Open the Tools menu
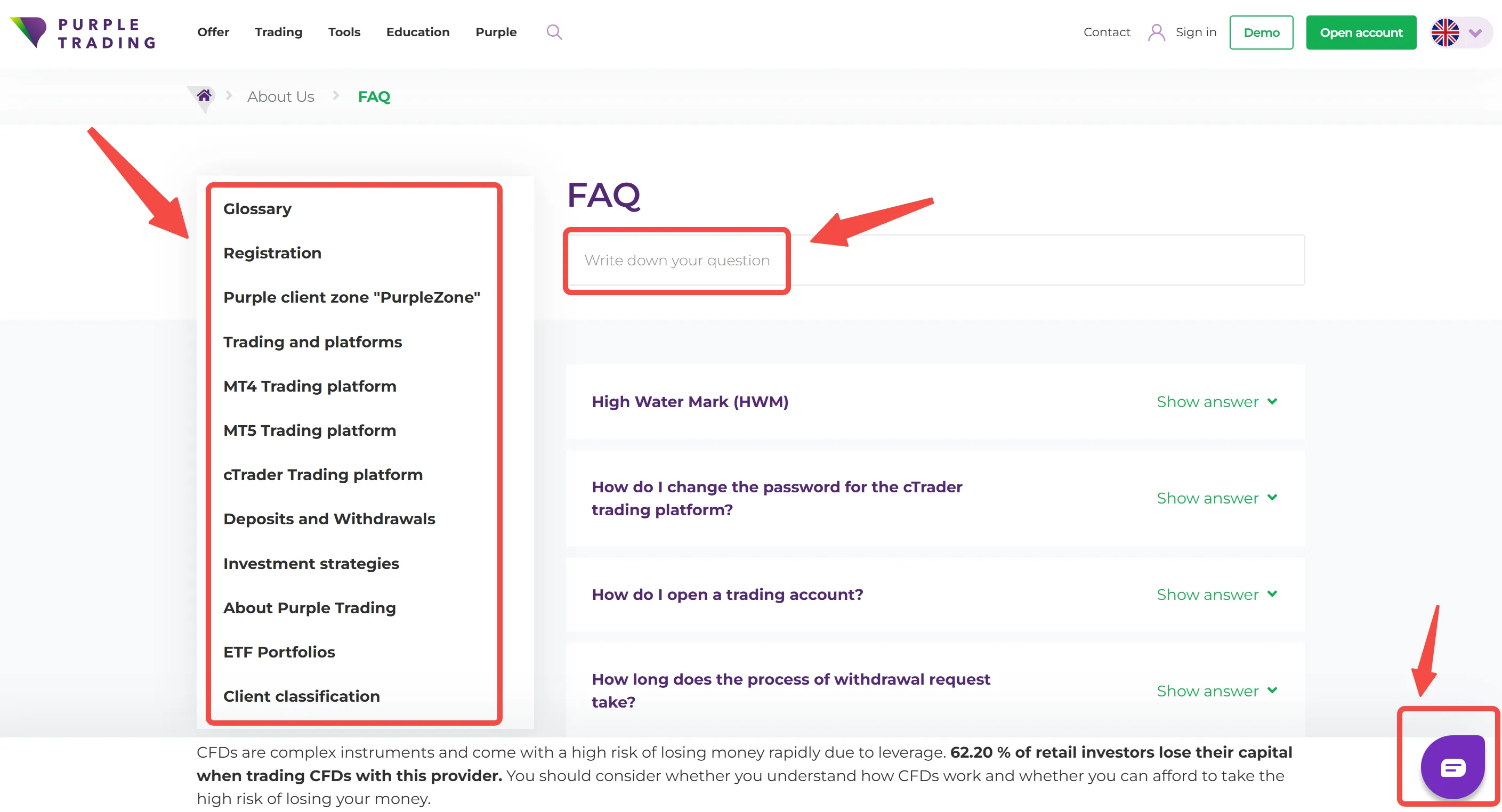The width and height of the screenshot is (1502, 812). point(344,32)
